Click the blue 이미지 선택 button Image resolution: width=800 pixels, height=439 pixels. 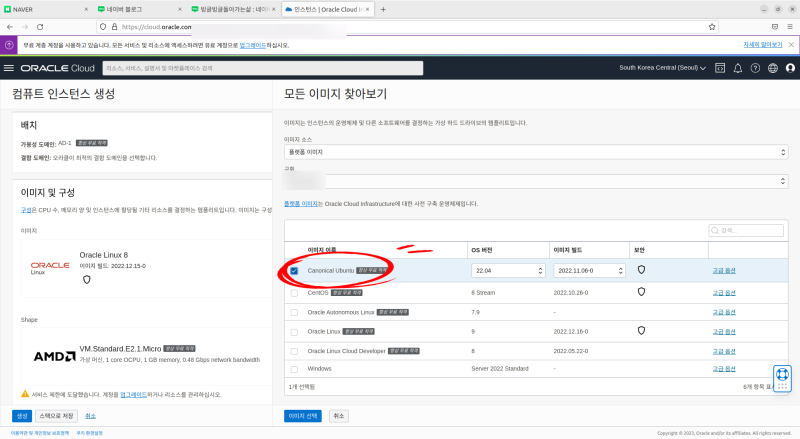tap(303, 416)
